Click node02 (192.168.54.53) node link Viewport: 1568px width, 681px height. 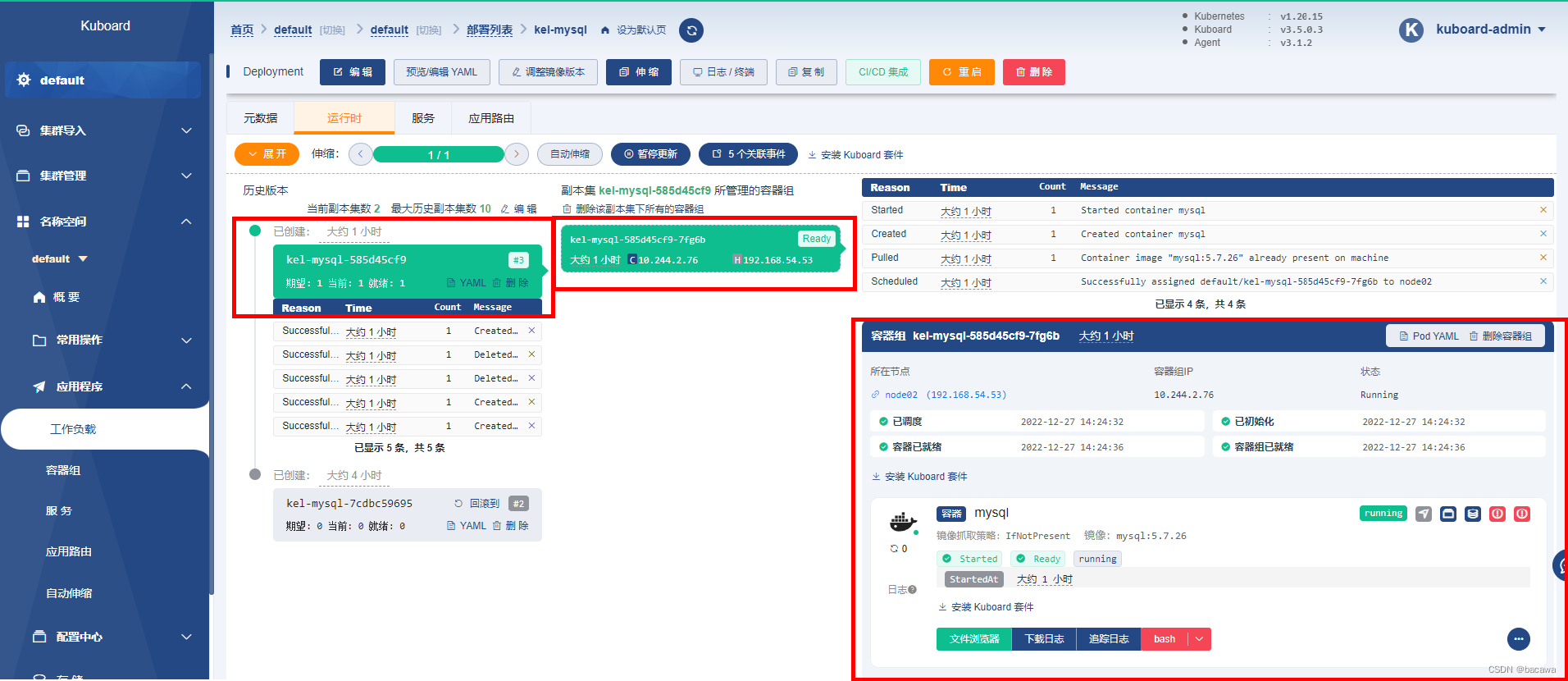click(938, 395)
